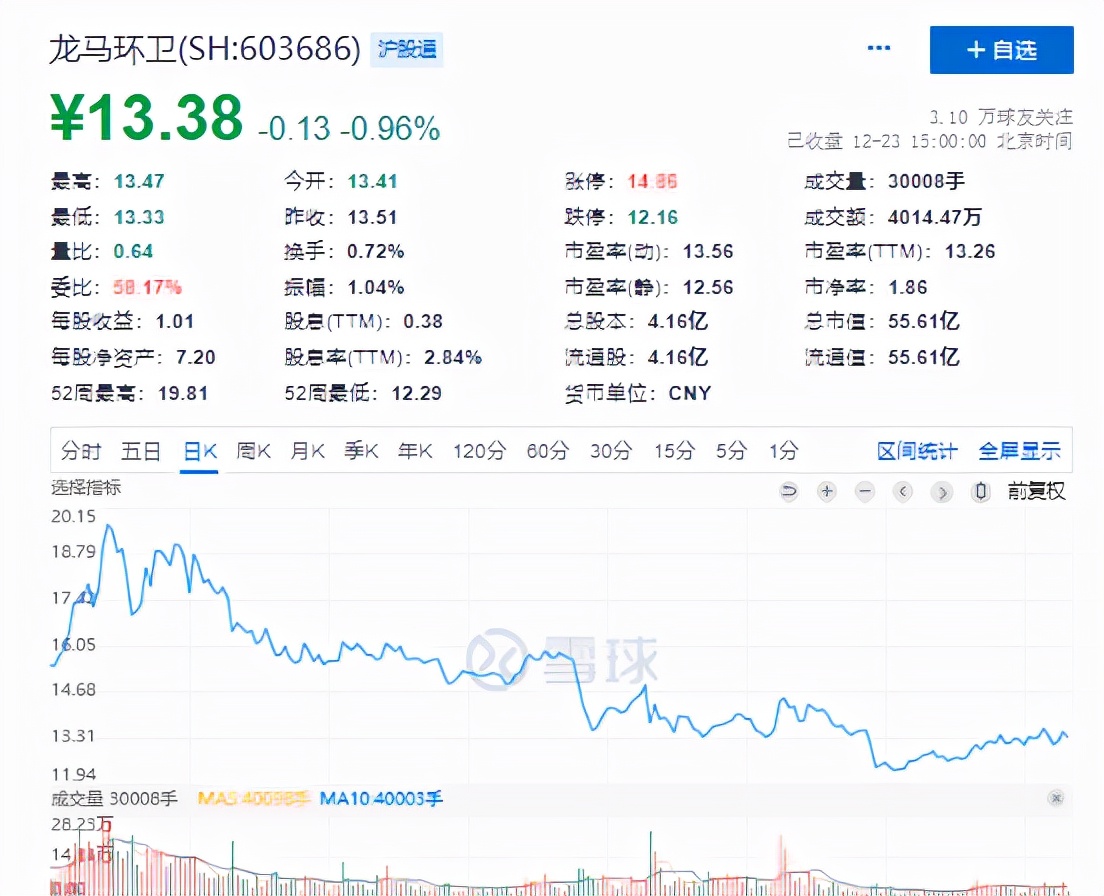The width and height of the screenshot is (1104, 896).
Task: Click 跌停 value 12.16
Action: (653, 217)
